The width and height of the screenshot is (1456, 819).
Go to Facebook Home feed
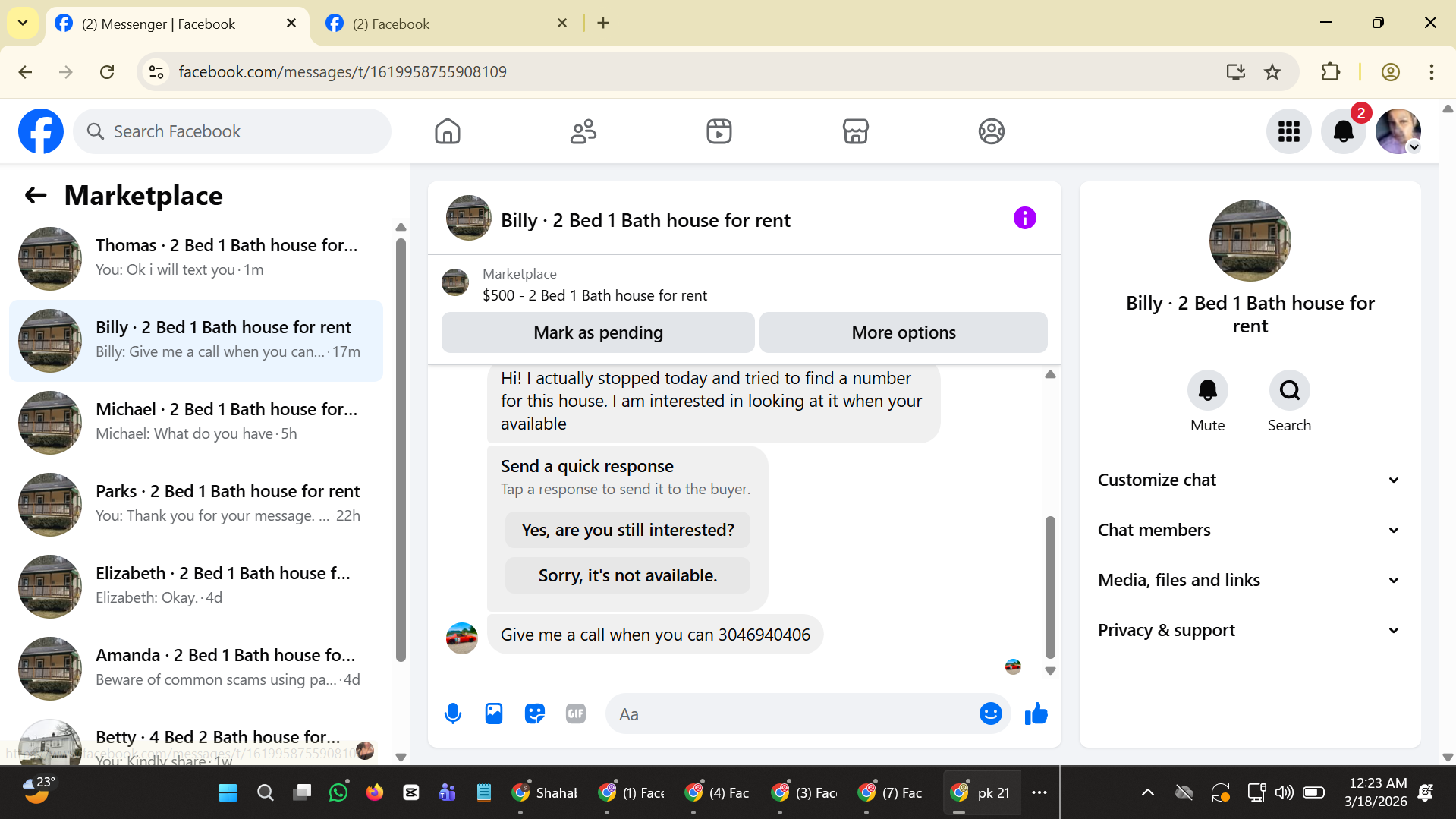448,131
